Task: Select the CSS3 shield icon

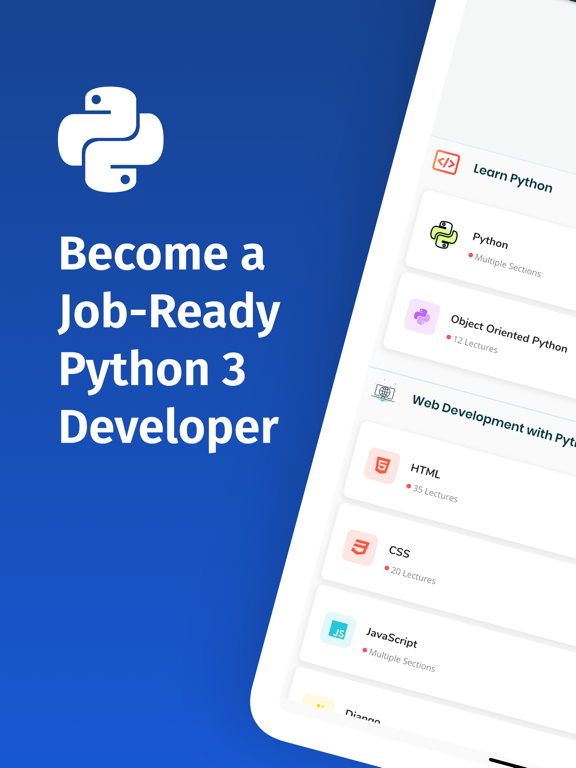Action: click(x=360, y=548)
